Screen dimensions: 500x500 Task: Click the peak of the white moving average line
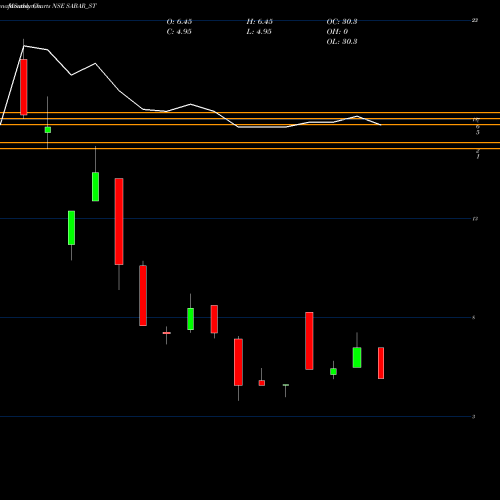(x=24, y=46)
